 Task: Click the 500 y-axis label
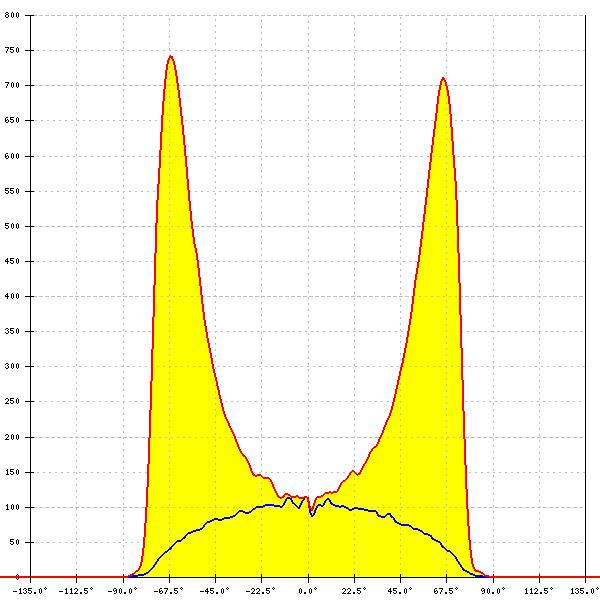point(12,226)
